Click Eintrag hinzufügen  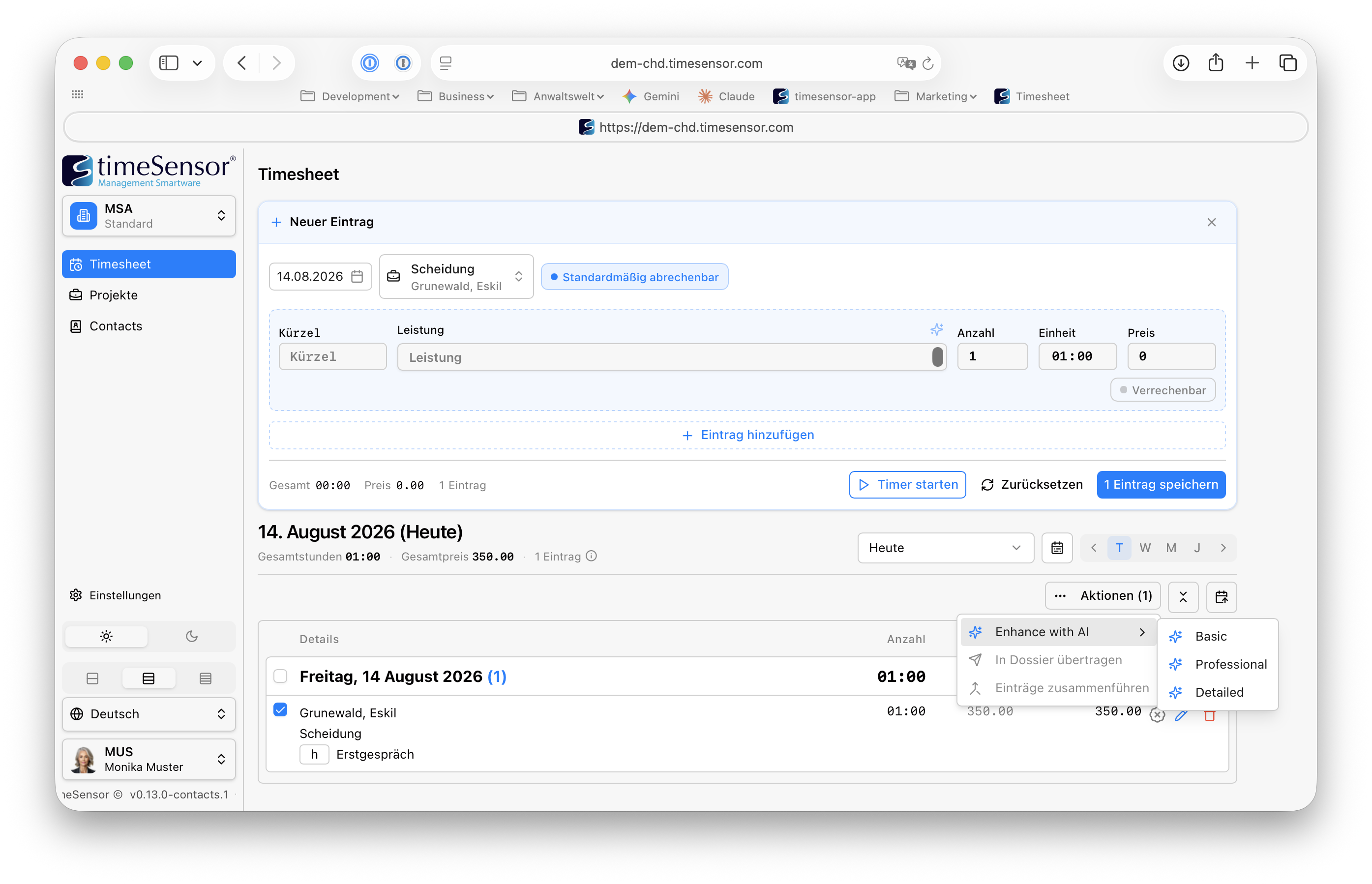point(747,435)
